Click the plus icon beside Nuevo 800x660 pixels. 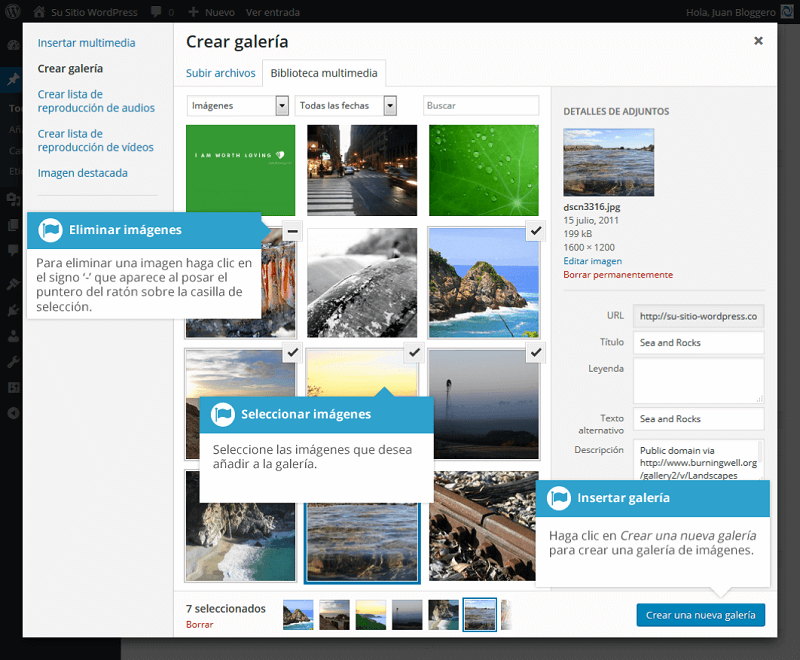coord(193,12)
